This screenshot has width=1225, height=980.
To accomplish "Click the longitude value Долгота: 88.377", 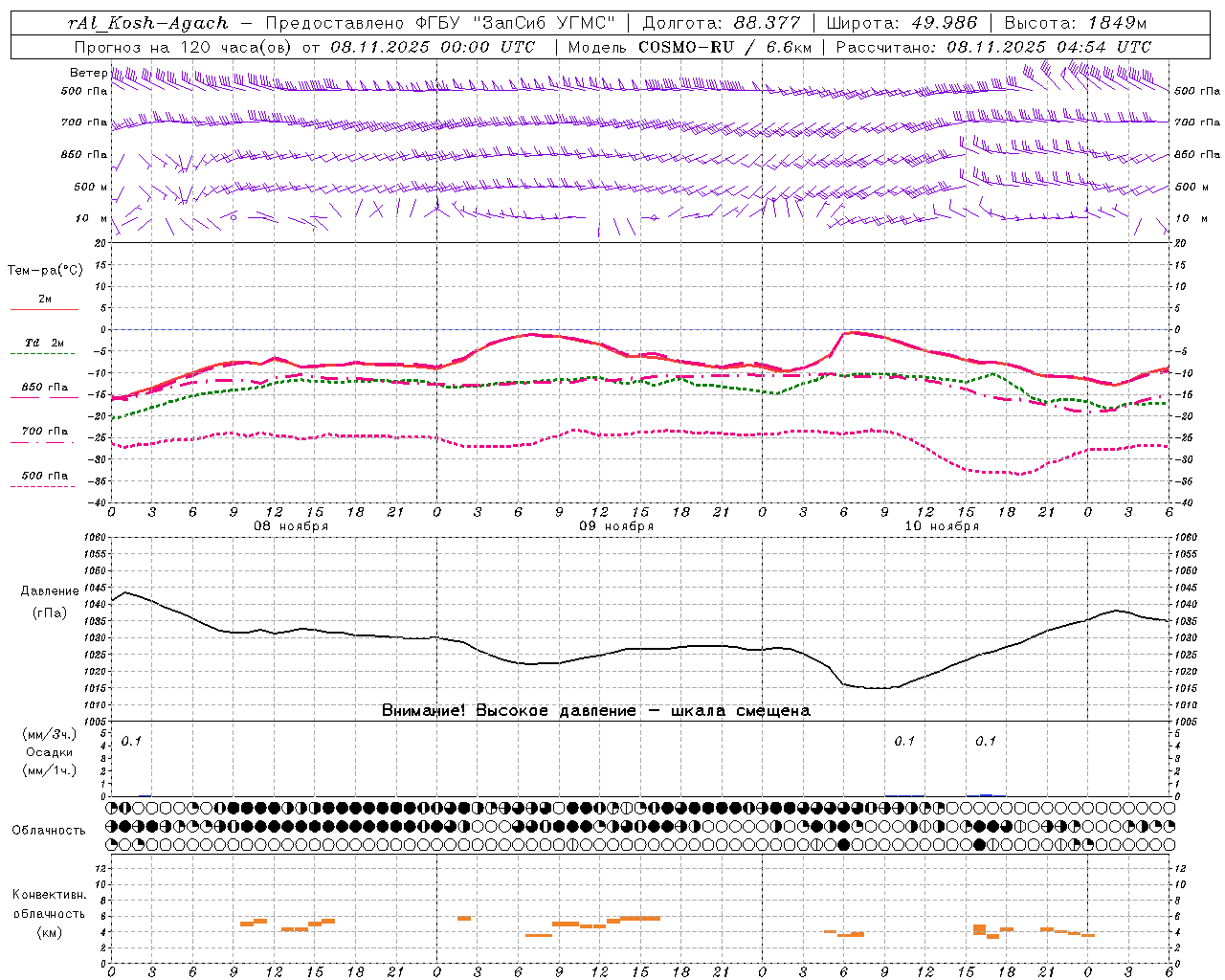I will coord(720,23).
